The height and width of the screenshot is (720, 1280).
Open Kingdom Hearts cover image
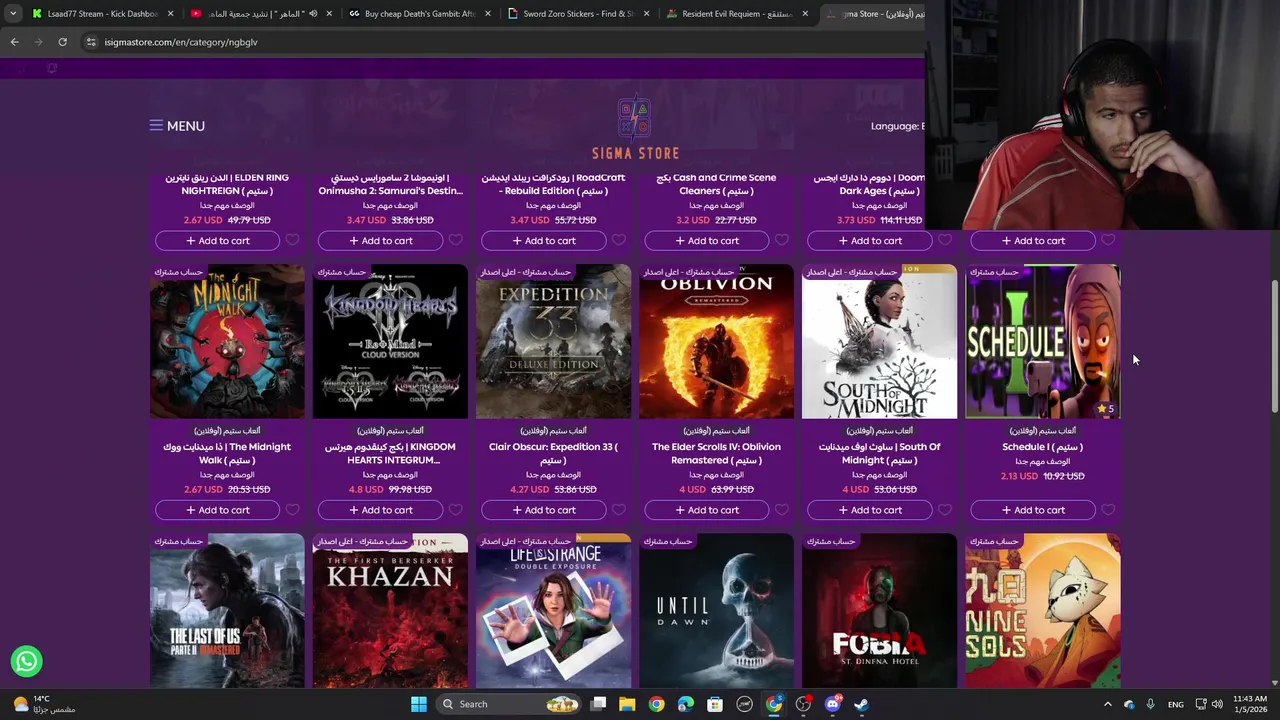[390, 341]
